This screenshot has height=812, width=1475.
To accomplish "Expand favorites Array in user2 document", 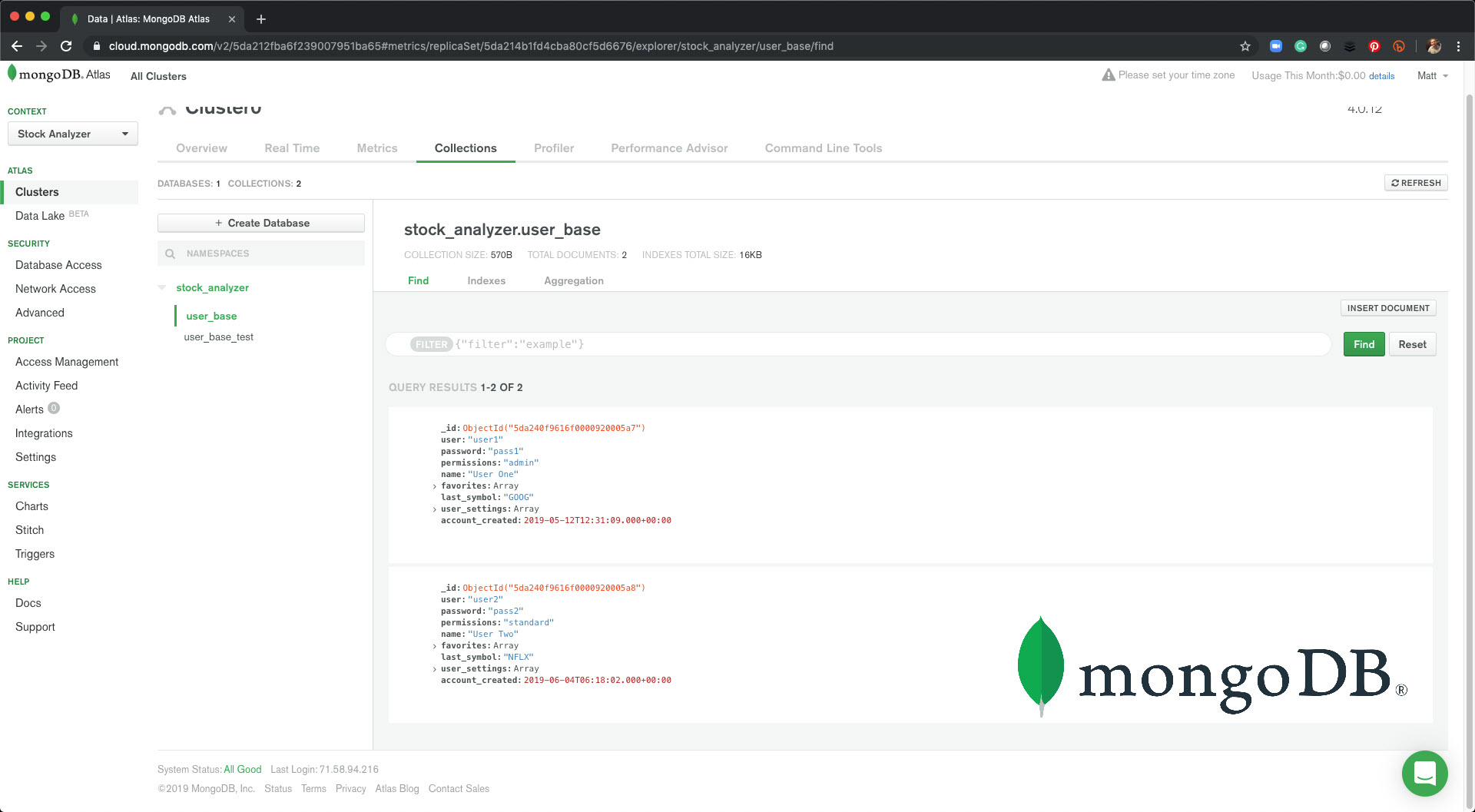I will 434,646.
